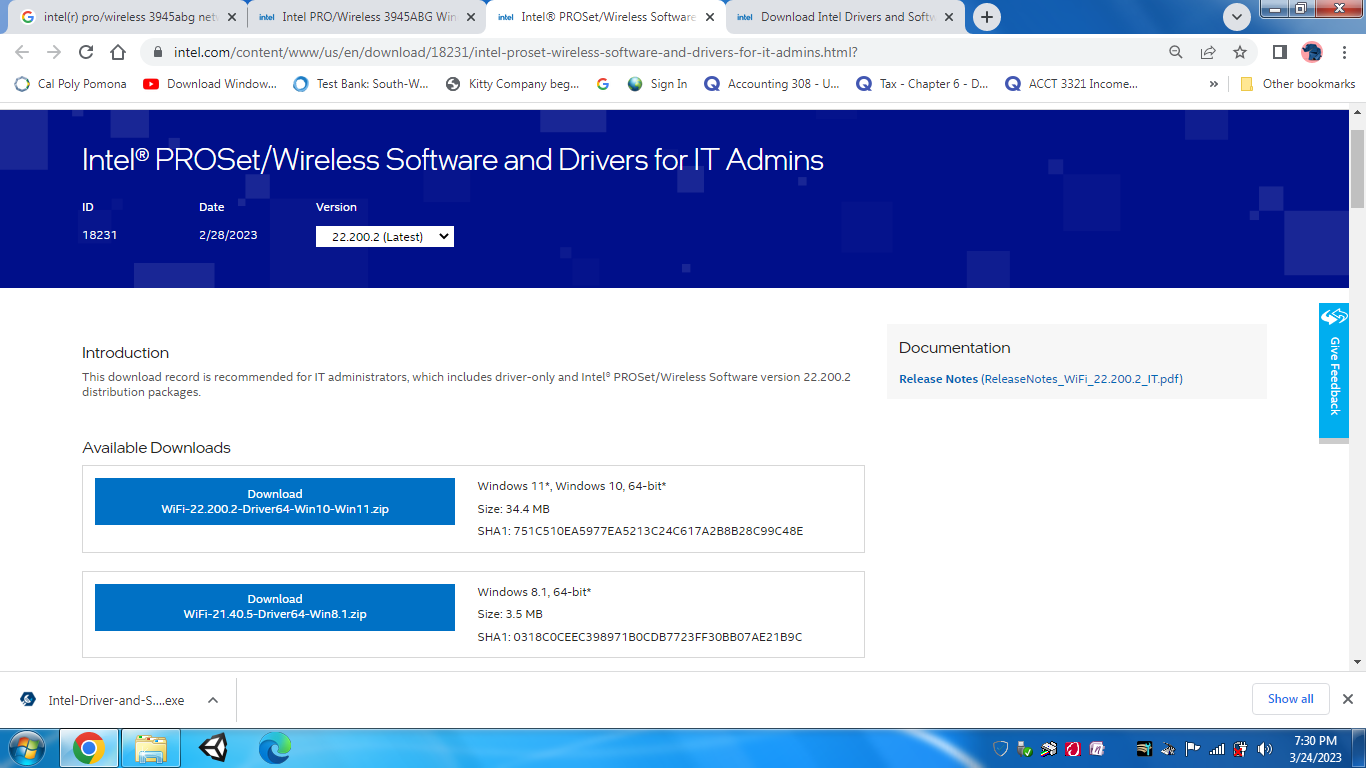Open the hidden bookmarks overflow chevron
The image size is (1366, 768).
pos(1213,84)
